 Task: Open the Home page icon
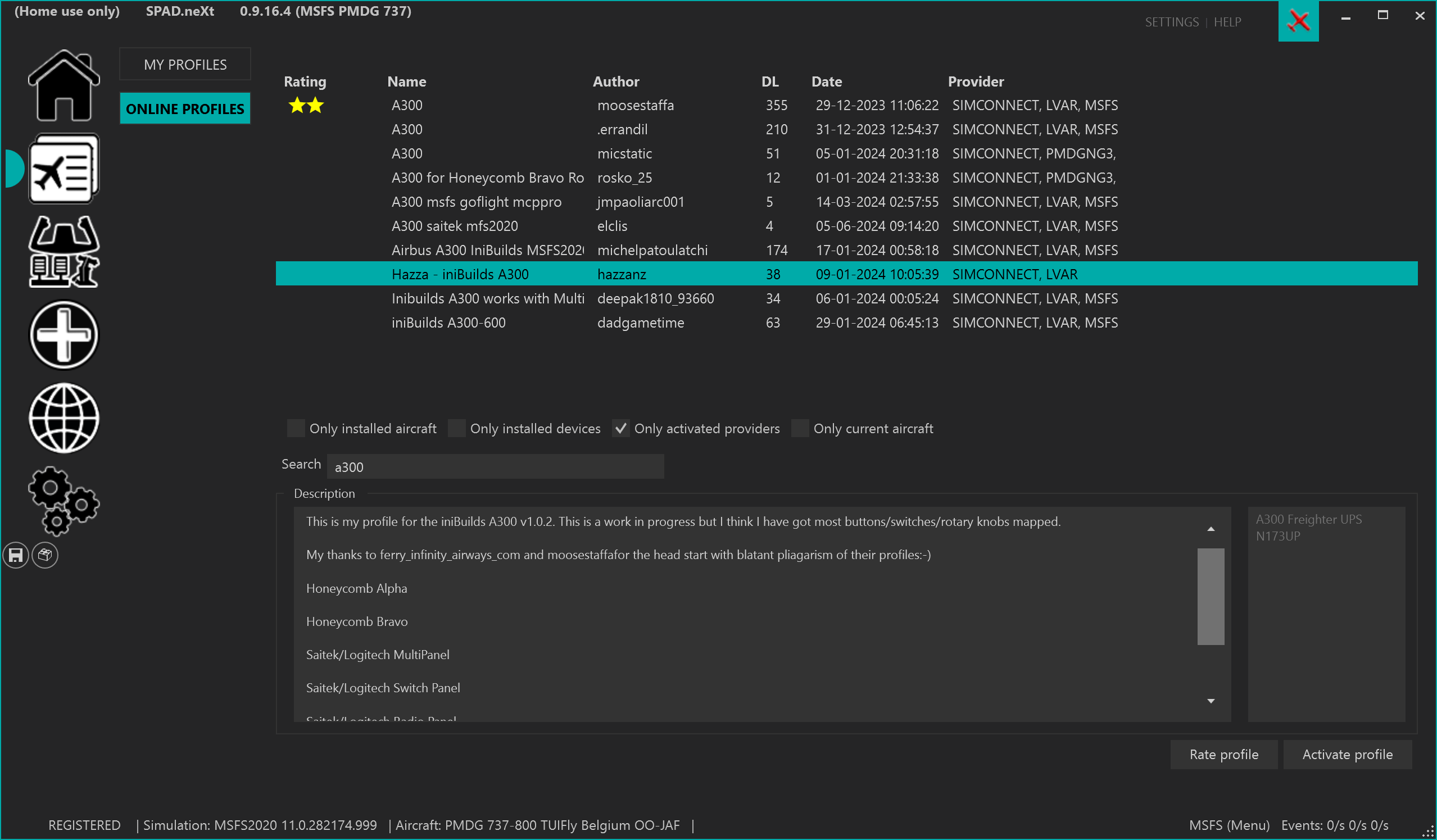(64, 85)
